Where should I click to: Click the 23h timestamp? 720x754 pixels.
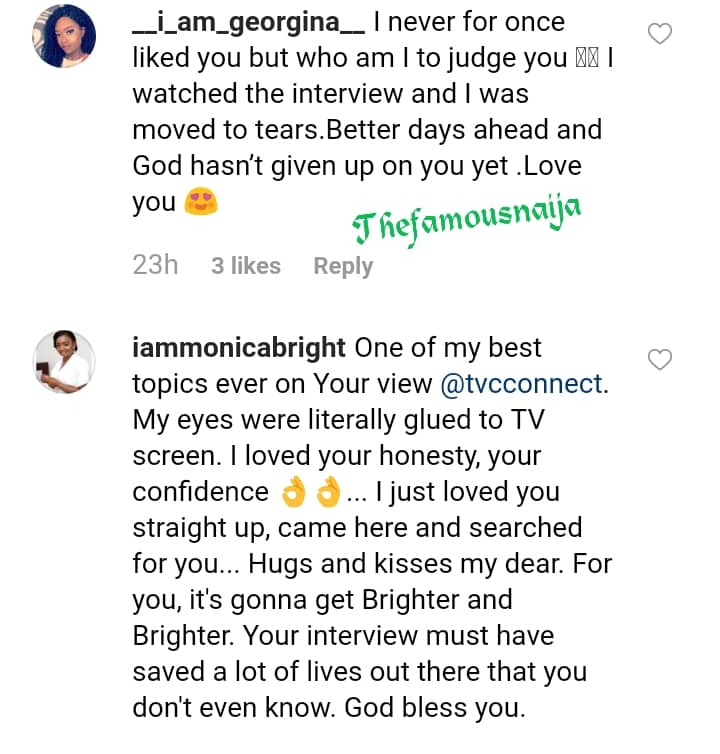click(155, 266)
